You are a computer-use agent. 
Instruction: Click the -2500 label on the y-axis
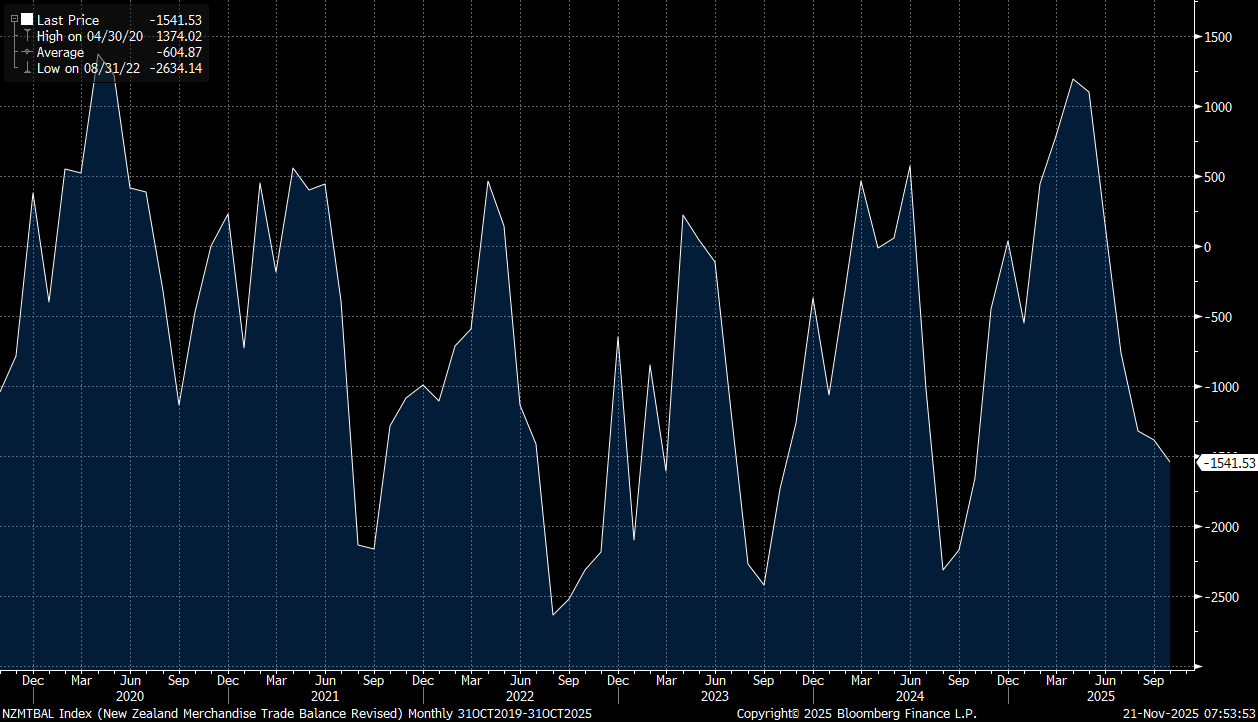pos(1220,597)
